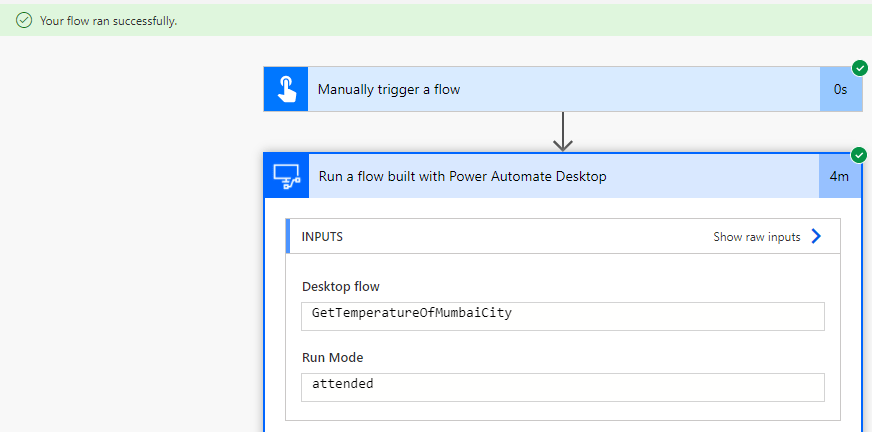The width and height of the screenshot is (872, 432).
Task: Click the Run Mode label
Action: point(333,357)
